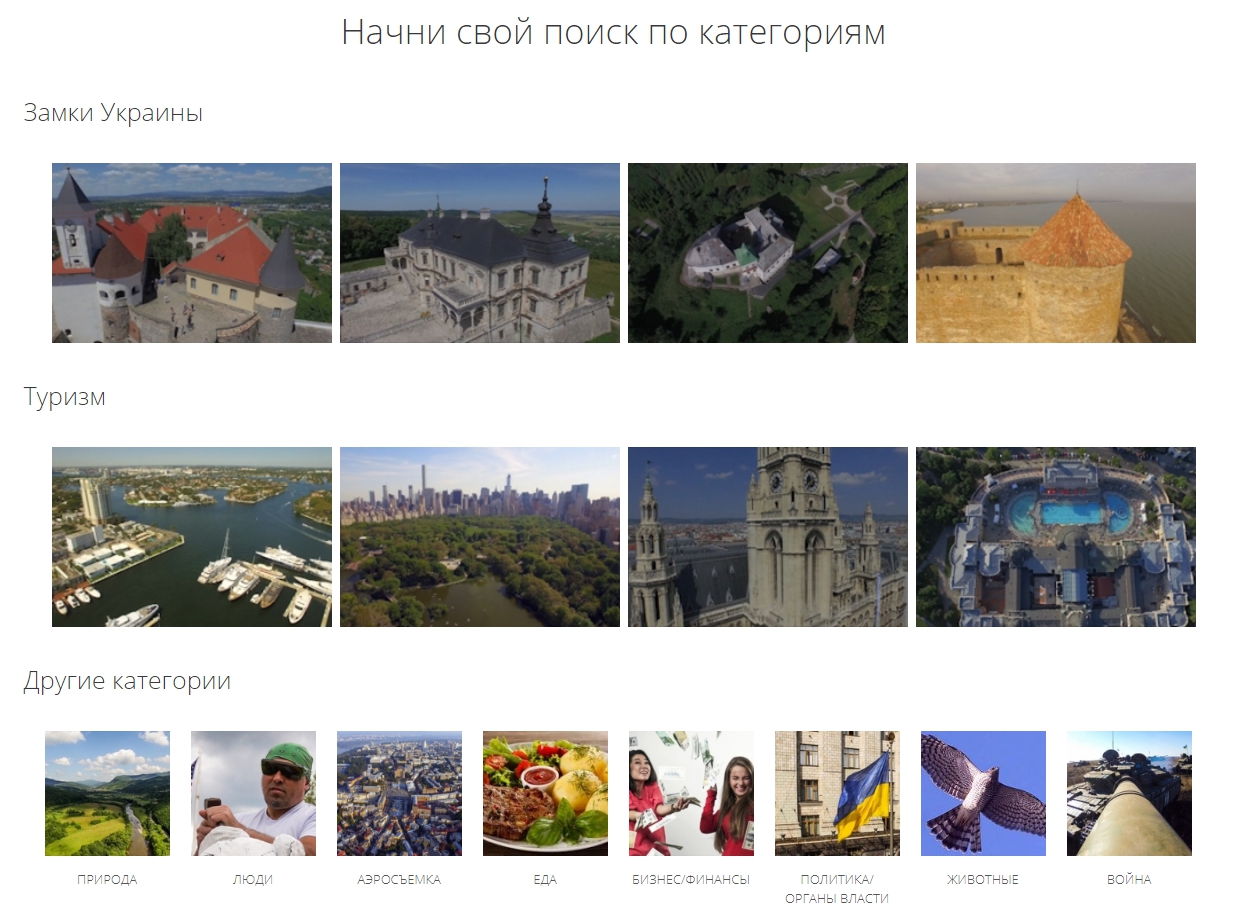This screenshot has width=1236, height=909.
Task: Click the Туризм section heading
Action: (64, 397)
